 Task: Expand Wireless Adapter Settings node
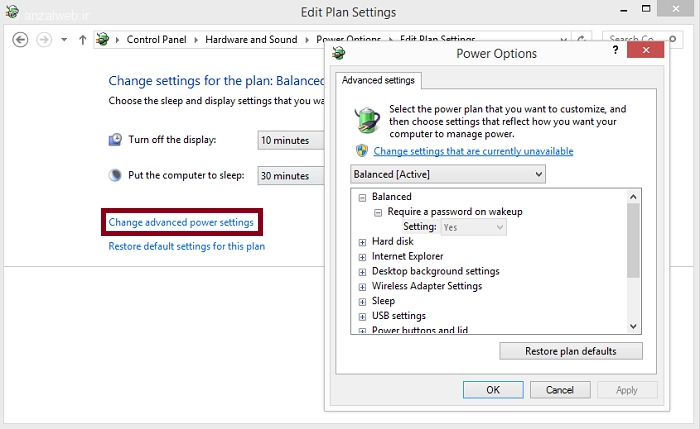[362, 287]
